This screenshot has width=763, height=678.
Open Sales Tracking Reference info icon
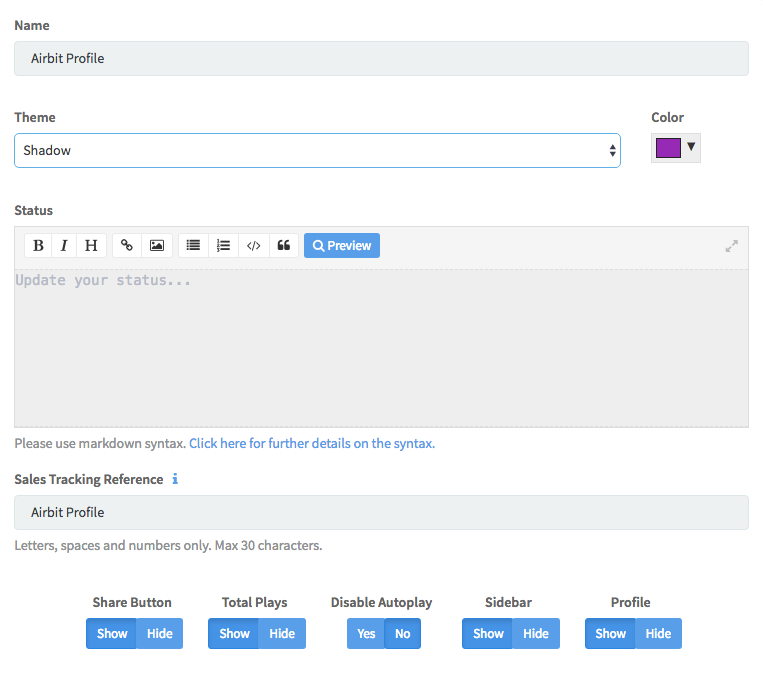[175, 479]
